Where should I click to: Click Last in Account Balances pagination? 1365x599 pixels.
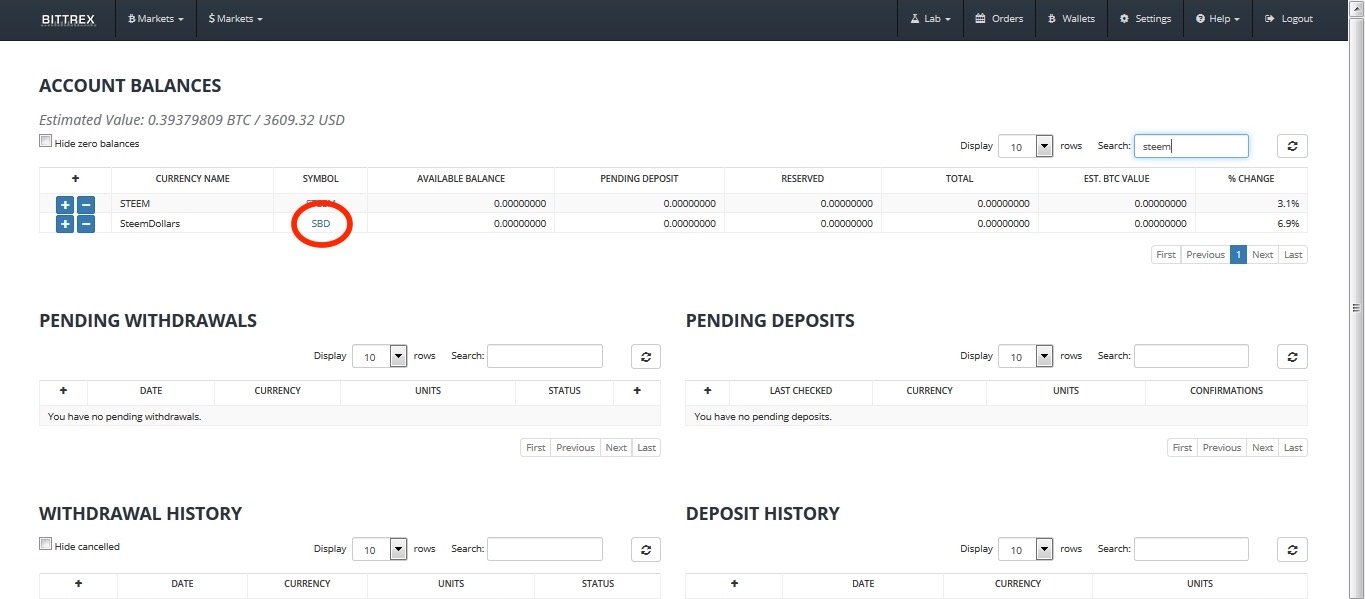click(1293, 254)
